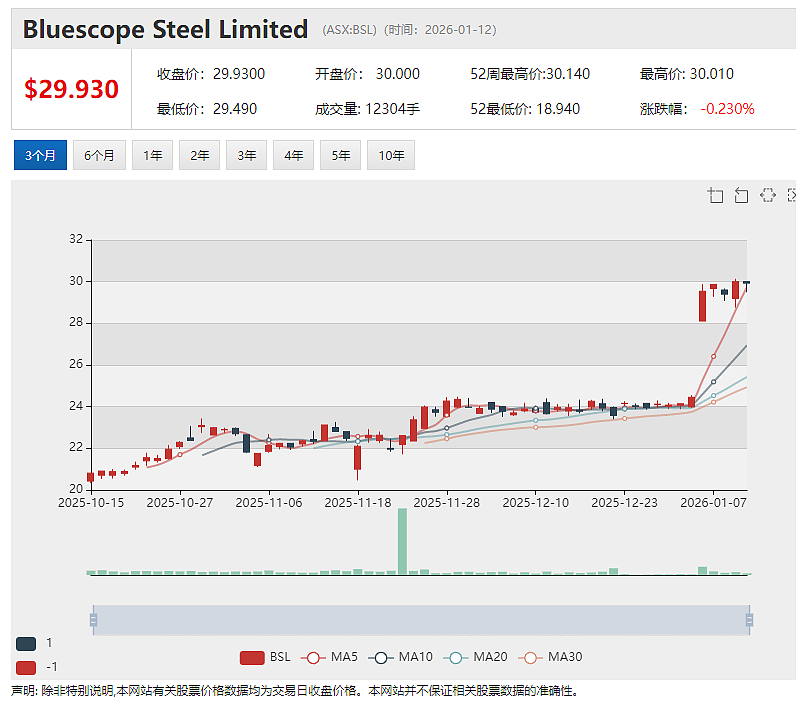Switch to the 1年 range tab
808x714 pixels.
coord(152,155)
